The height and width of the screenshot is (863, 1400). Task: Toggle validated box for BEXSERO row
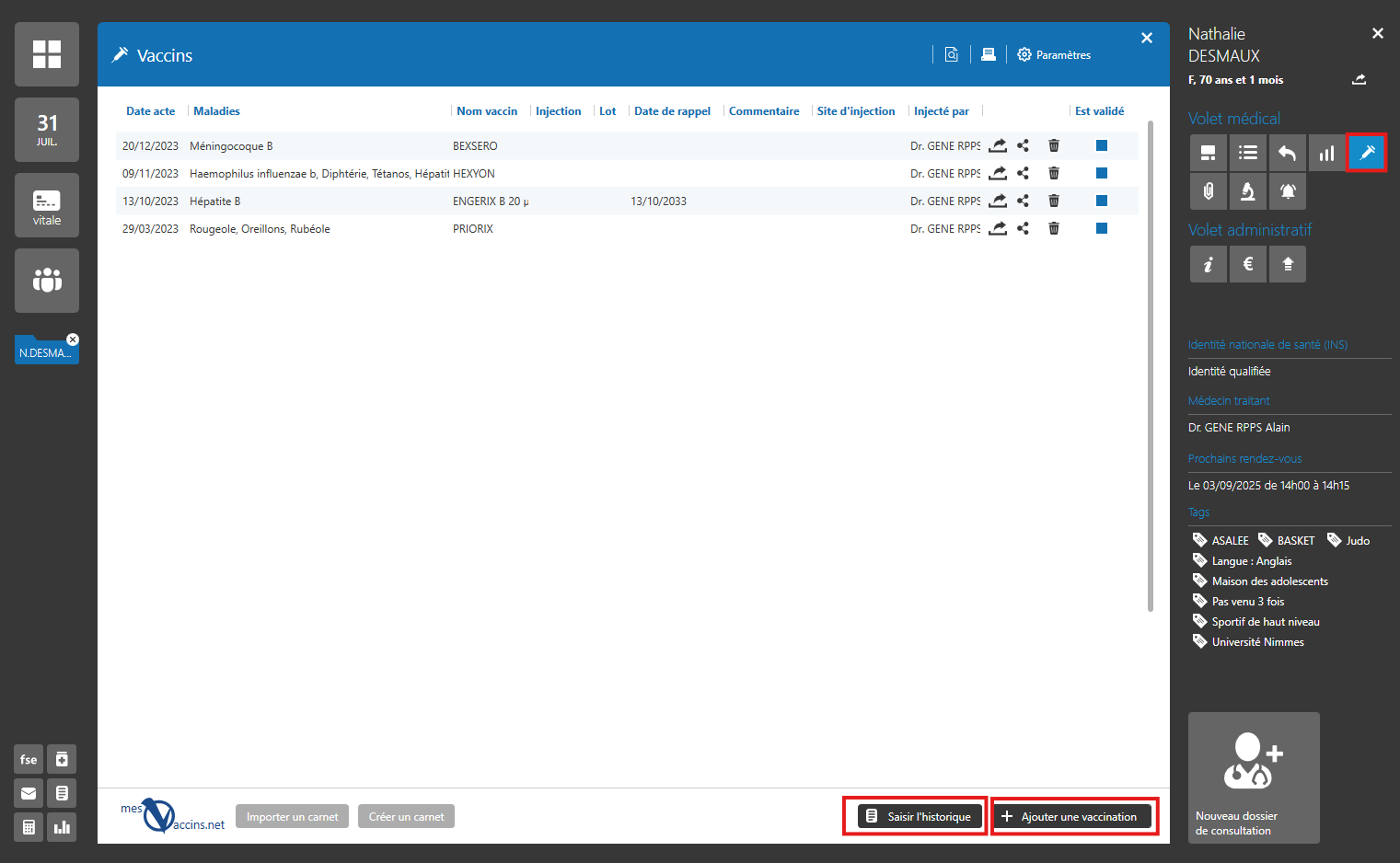[x=1101, y=145]
